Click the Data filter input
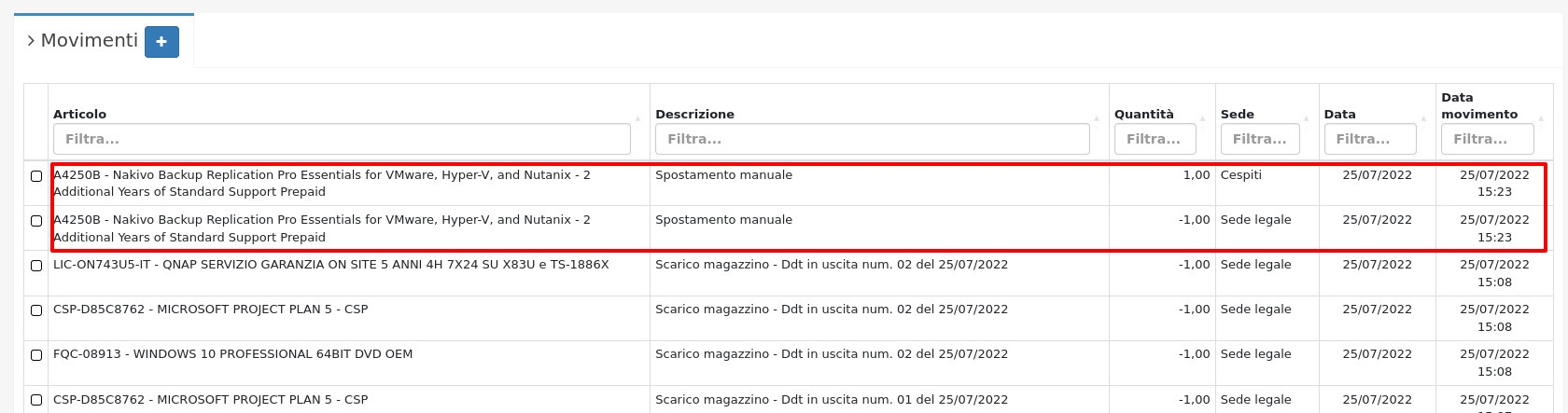The image size is (1568, 413). click(x=1369, y=139)
